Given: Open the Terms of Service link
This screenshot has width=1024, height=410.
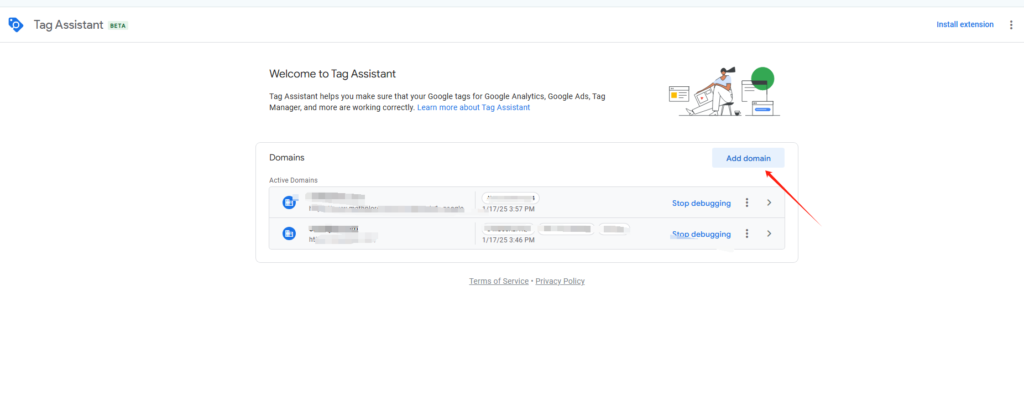Looking at the screenshot, I should click(499, 281).
